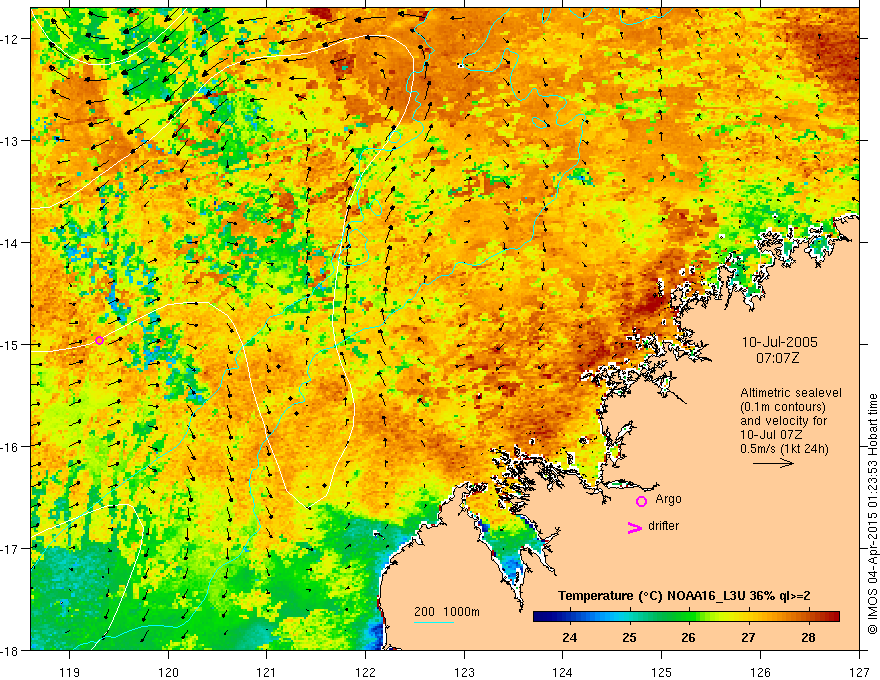Click the '(0.1m contours)' caption line

(x=783, y=407)
